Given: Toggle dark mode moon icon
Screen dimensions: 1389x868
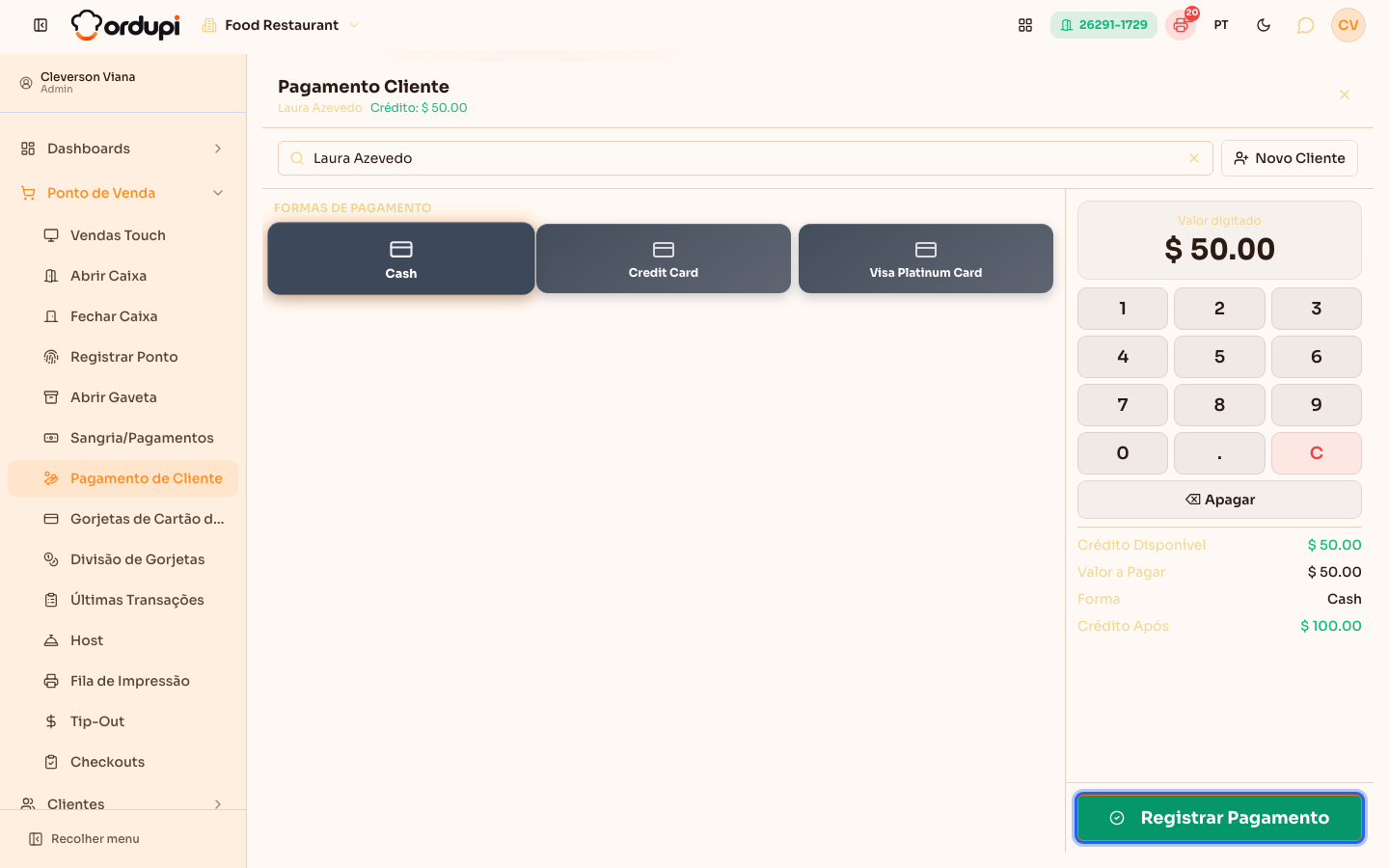Looking at the screenshot, I should (x=1264, y=25).
